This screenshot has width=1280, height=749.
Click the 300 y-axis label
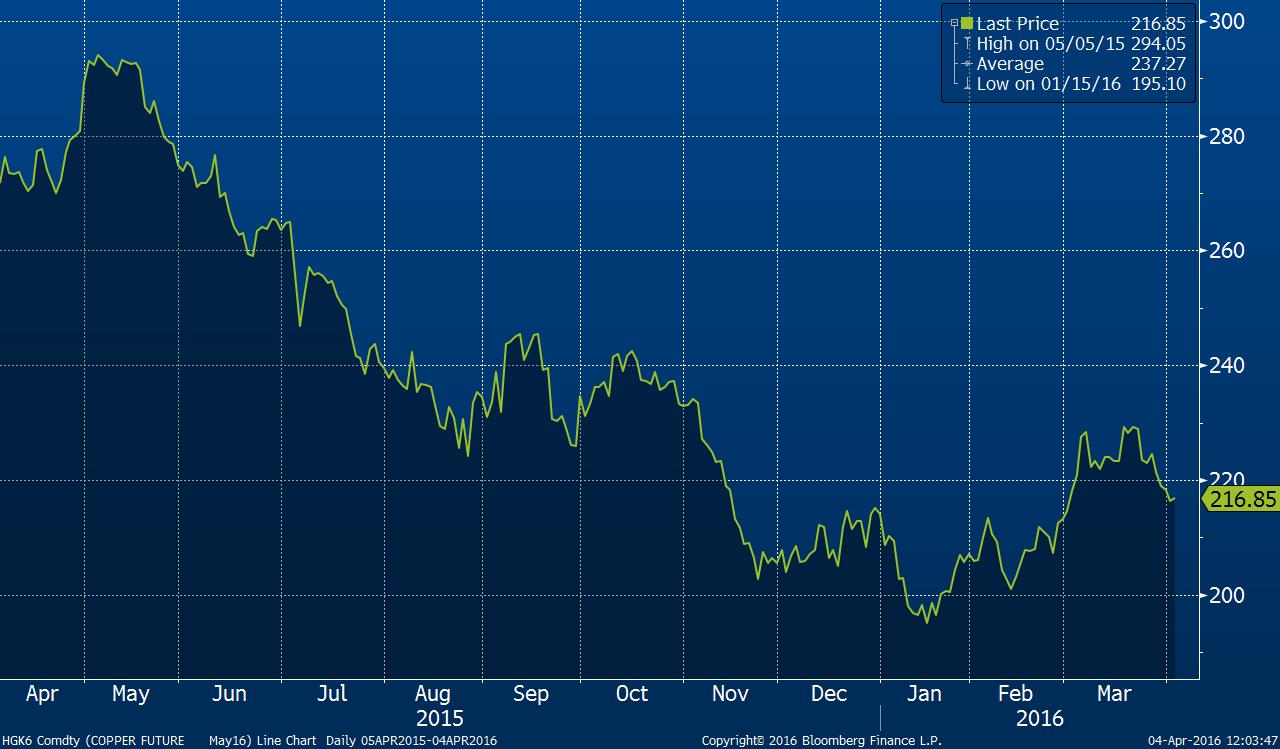coord(1226,21)
